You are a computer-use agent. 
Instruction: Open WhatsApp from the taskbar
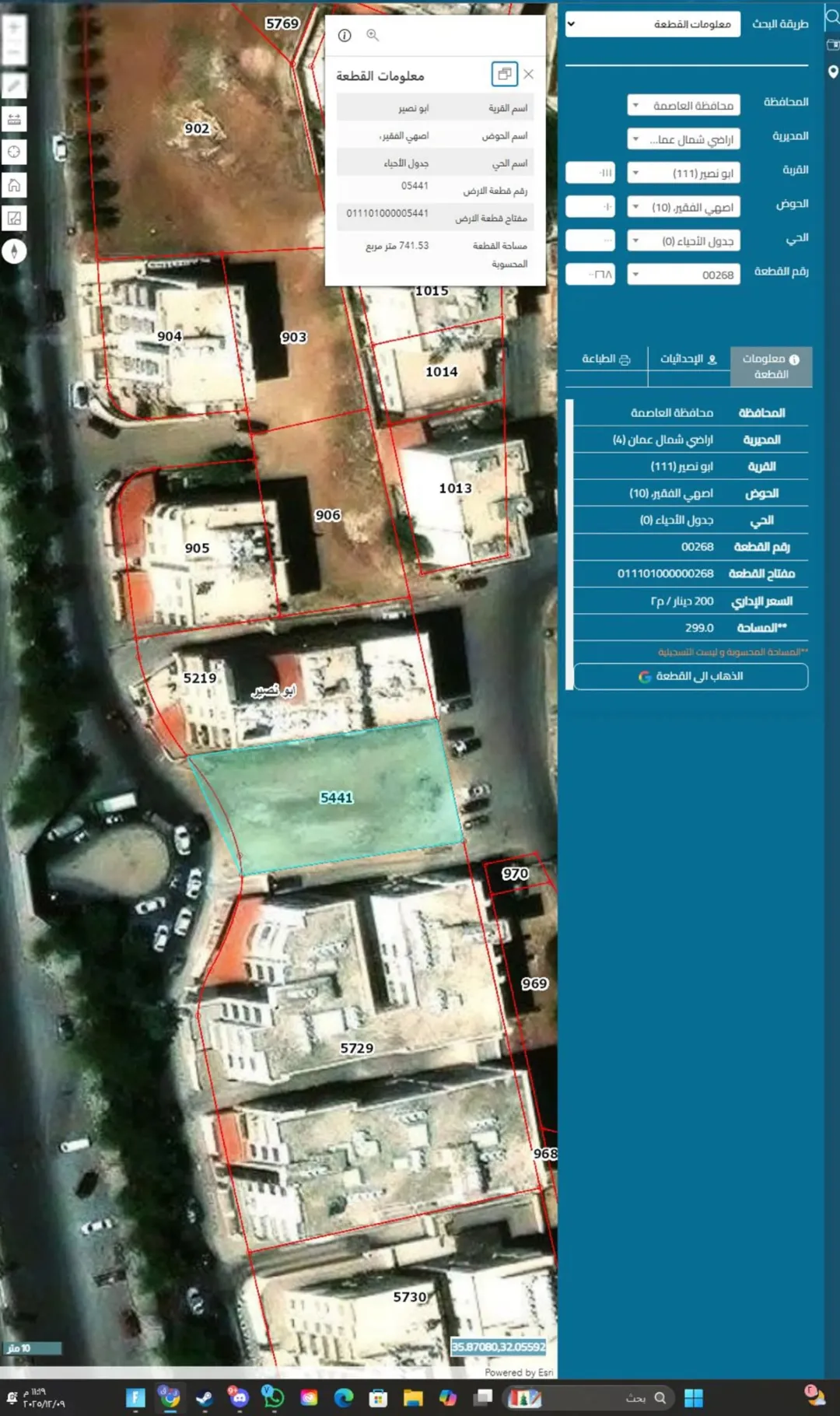click(x=274, y=1397)
